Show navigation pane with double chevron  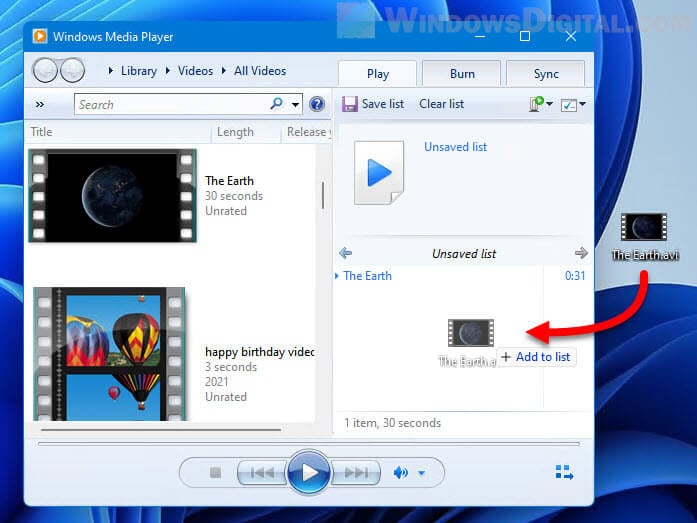40,104
